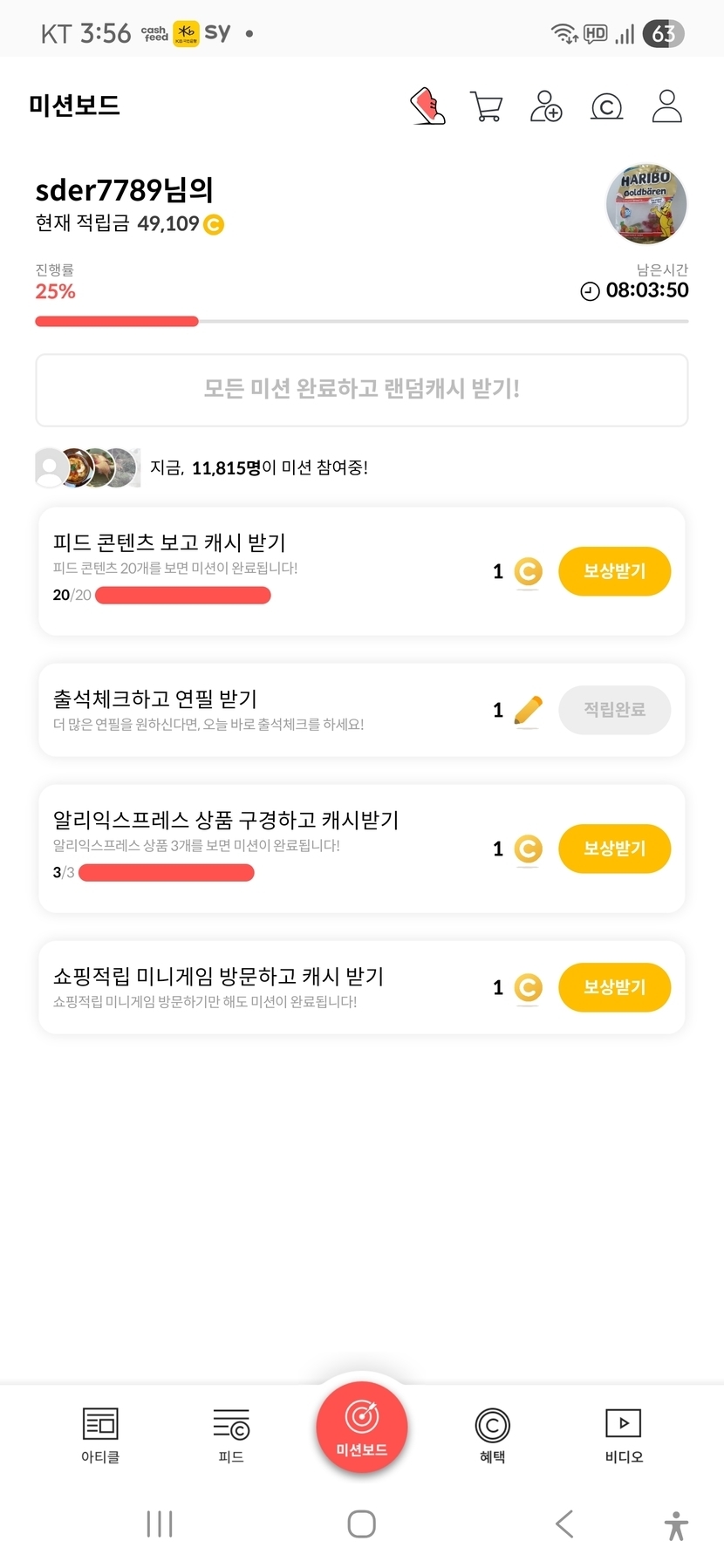This screenshot has width=724, height=1568.
Task: Select the center 미션보드 tab button
Action: click(x=361, y=1428)
